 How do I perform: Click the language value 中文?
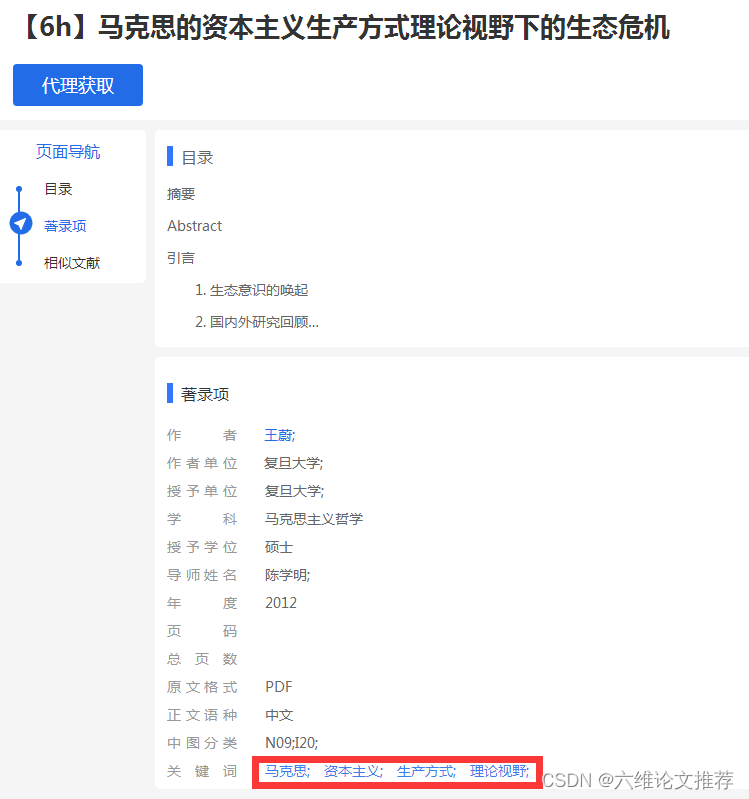pos(279,715)
